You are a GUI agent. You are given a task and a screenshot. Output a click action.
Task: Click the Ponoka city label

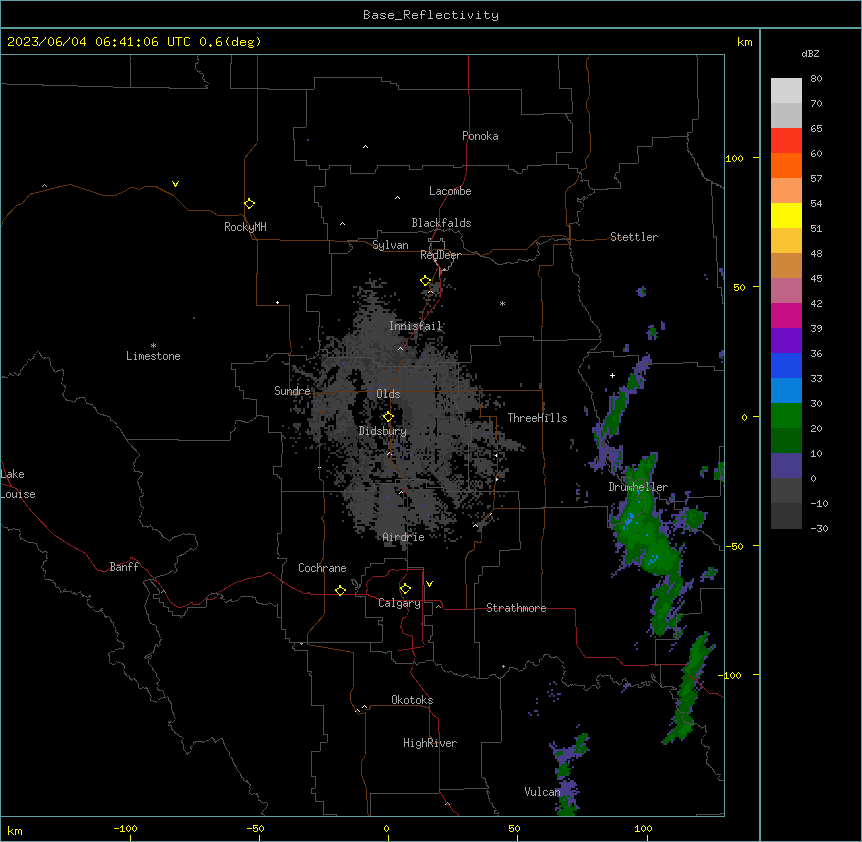coord(480,136)
